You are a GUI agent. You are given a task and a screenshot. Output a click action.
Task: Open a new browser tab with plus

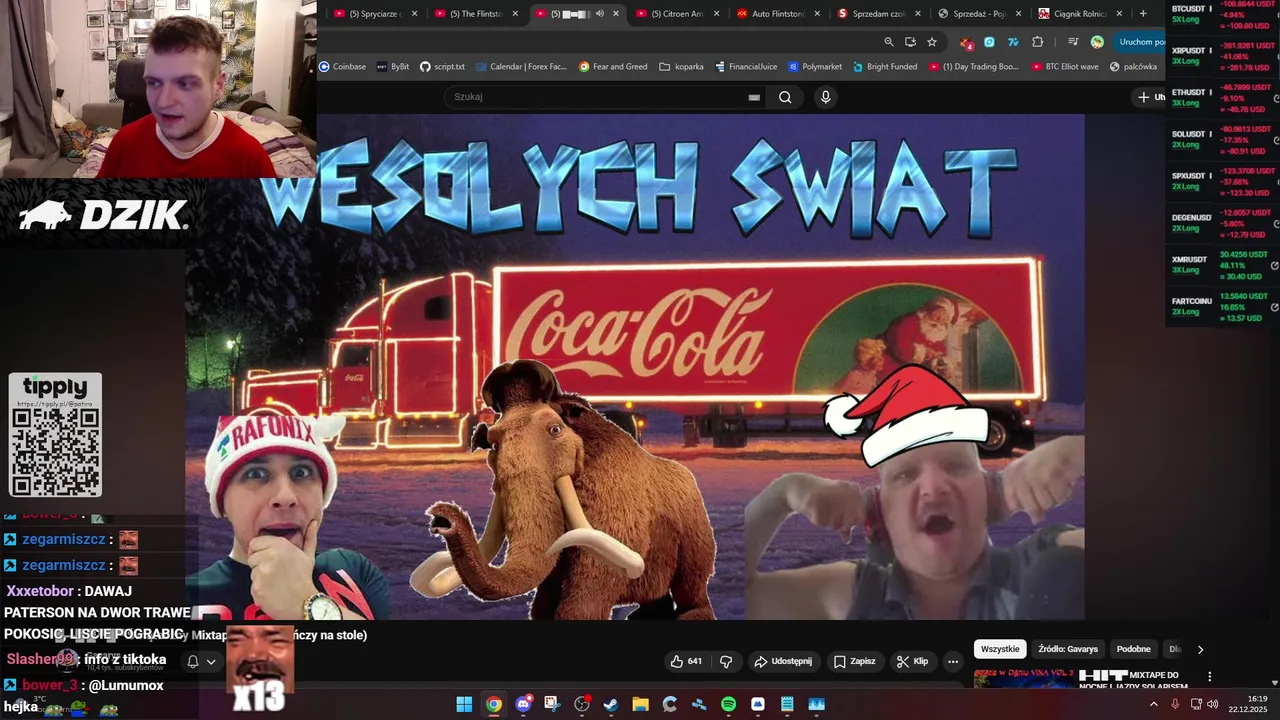click(x=1143, y=14)
